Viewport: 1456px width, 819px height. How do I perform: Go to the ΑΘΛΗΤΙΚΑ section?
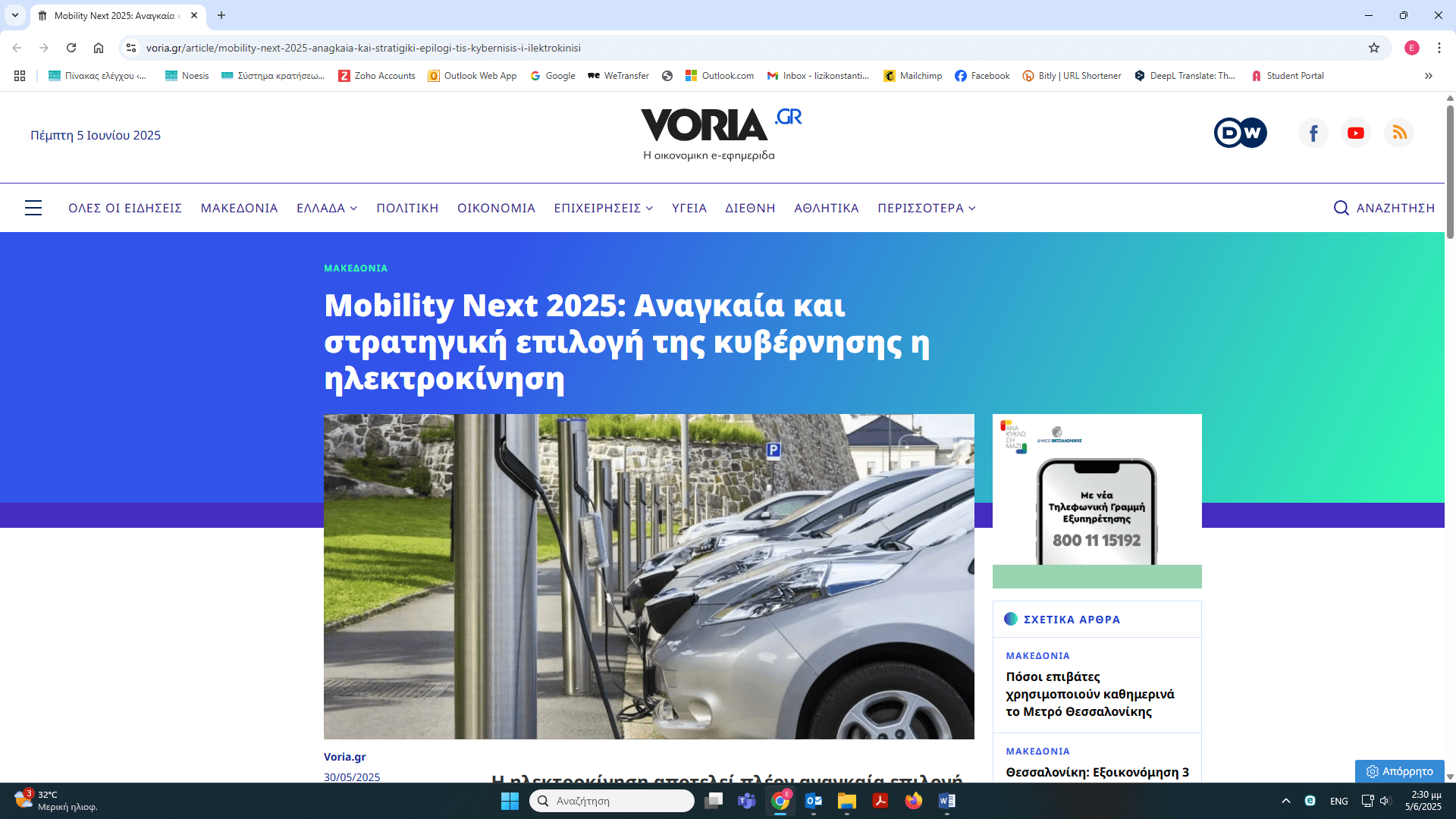pyautogui.click(x=826, y=208)
